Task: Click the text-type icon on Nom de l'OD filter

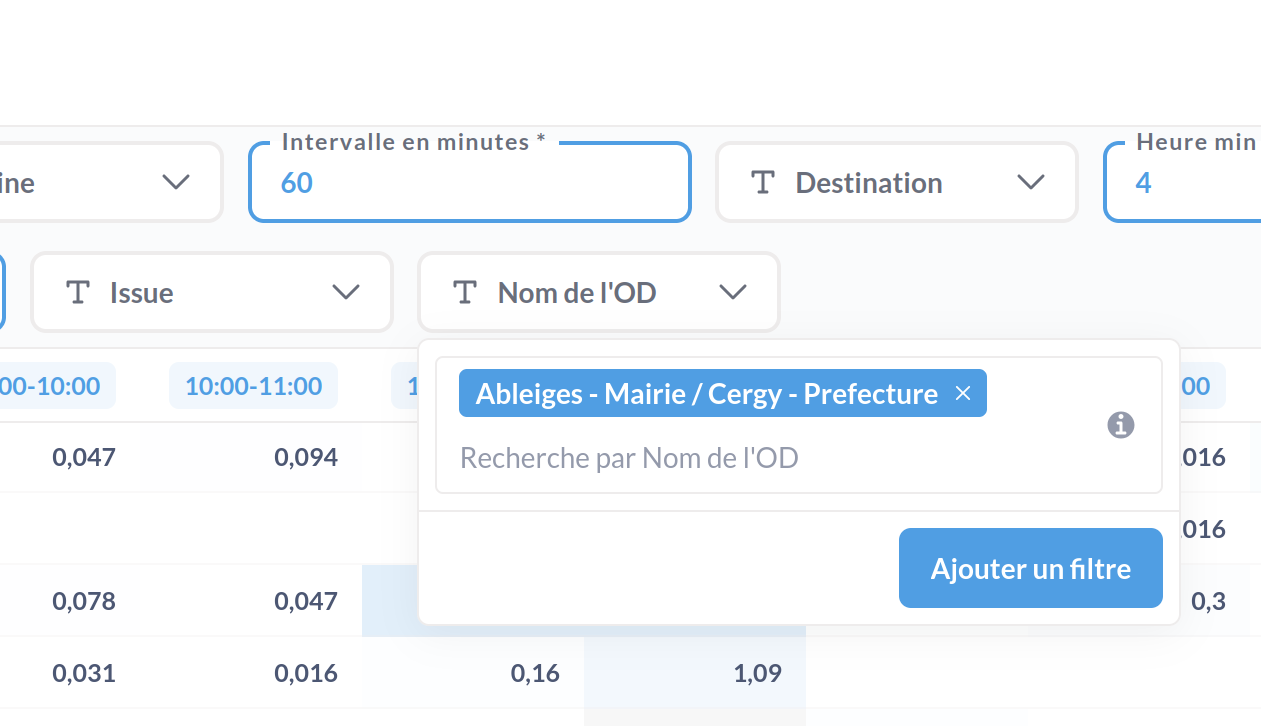Action: tap(464, 293)
